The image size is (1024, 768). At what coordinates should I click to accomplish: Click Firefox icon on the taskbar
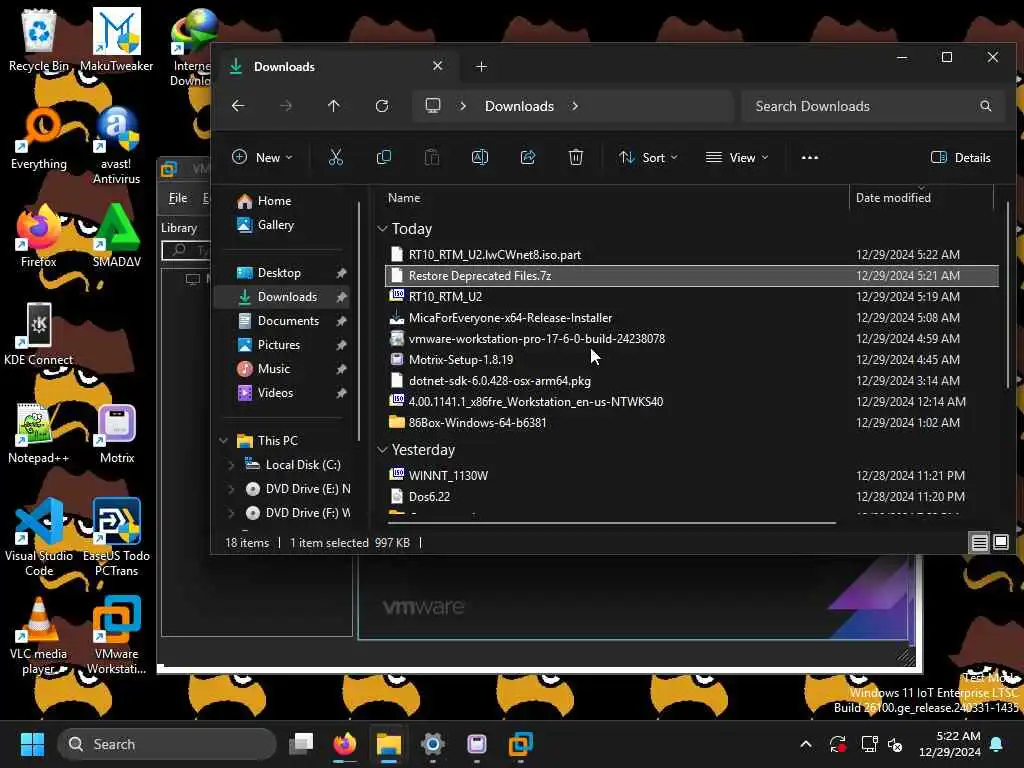tap(345, 744)
